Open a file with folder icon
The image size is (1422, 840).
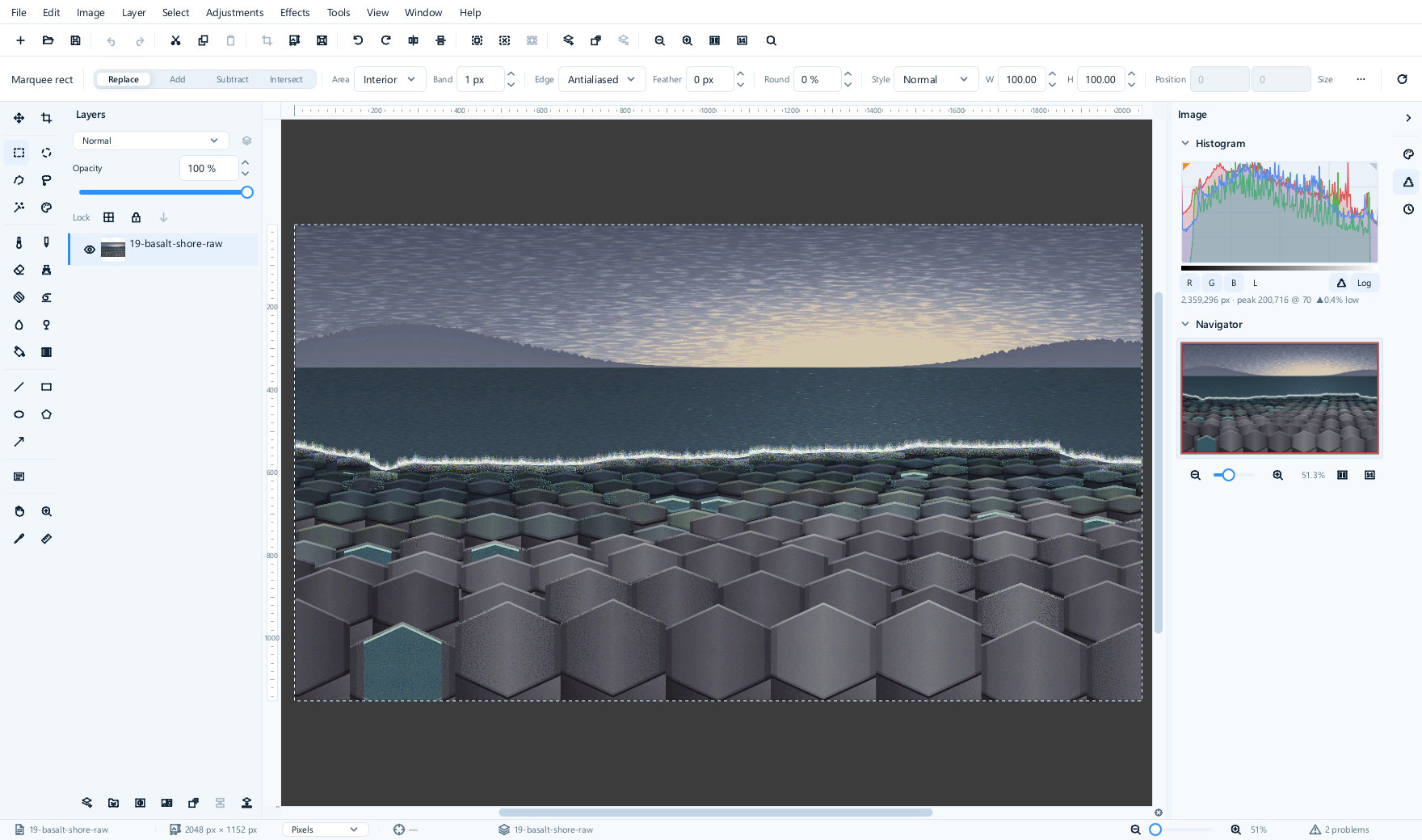[48, 40]
